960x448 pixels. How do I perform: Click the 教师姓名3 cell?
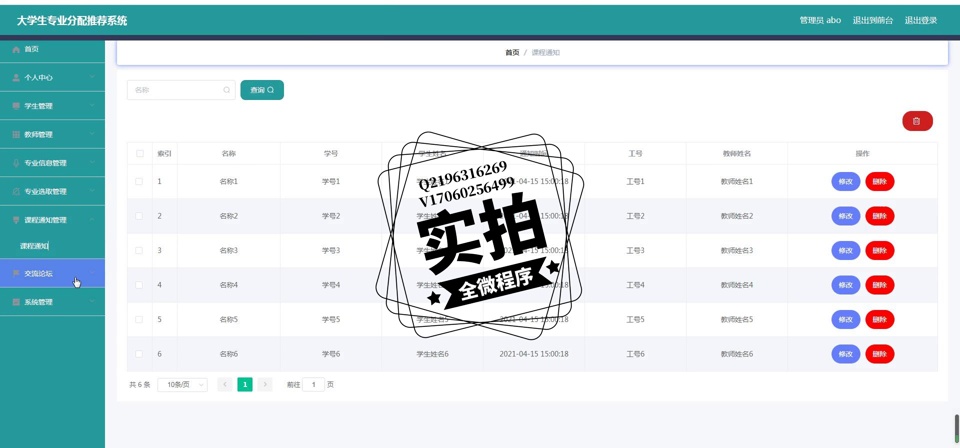737,250
